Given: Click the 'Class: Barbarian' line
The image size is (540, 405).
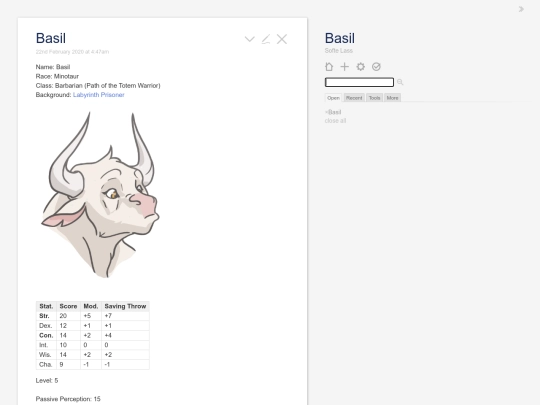Looking at the screenshot, I should (x=98, y=86).
